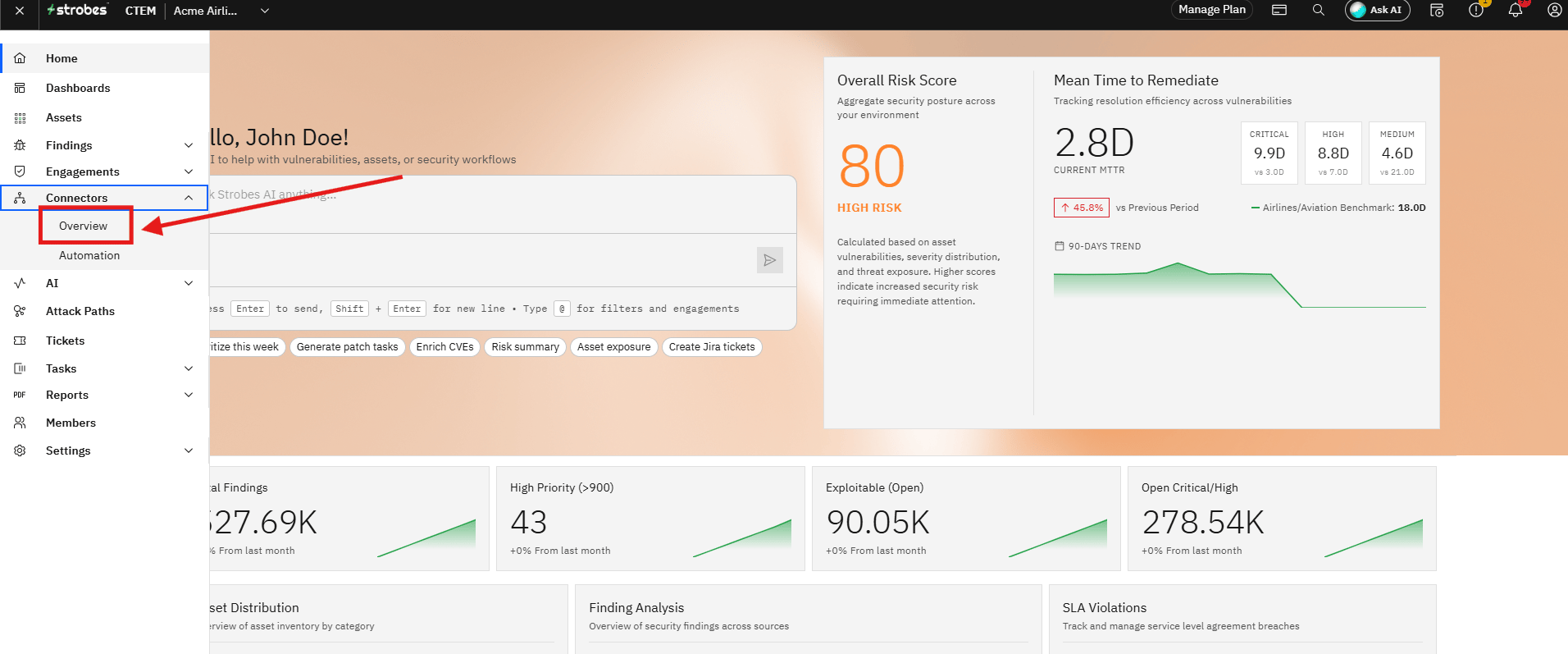Viewport: 1568px width, 654px height.
Task: Open the user profile icon
Action: [x=1554, y=10]
